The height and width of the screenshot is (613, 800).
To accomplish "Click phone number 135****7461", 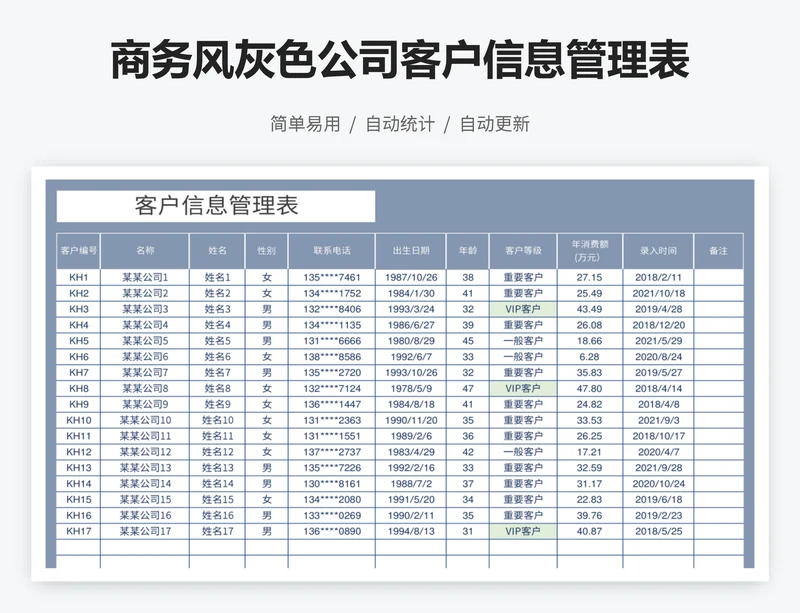I will 332,278.
